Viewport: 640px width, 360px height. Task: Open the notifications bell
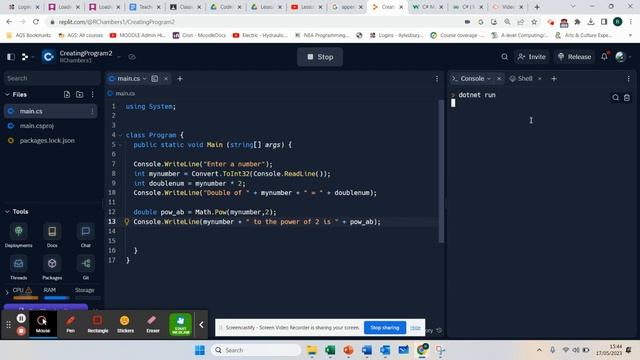(x=604, y=56)
